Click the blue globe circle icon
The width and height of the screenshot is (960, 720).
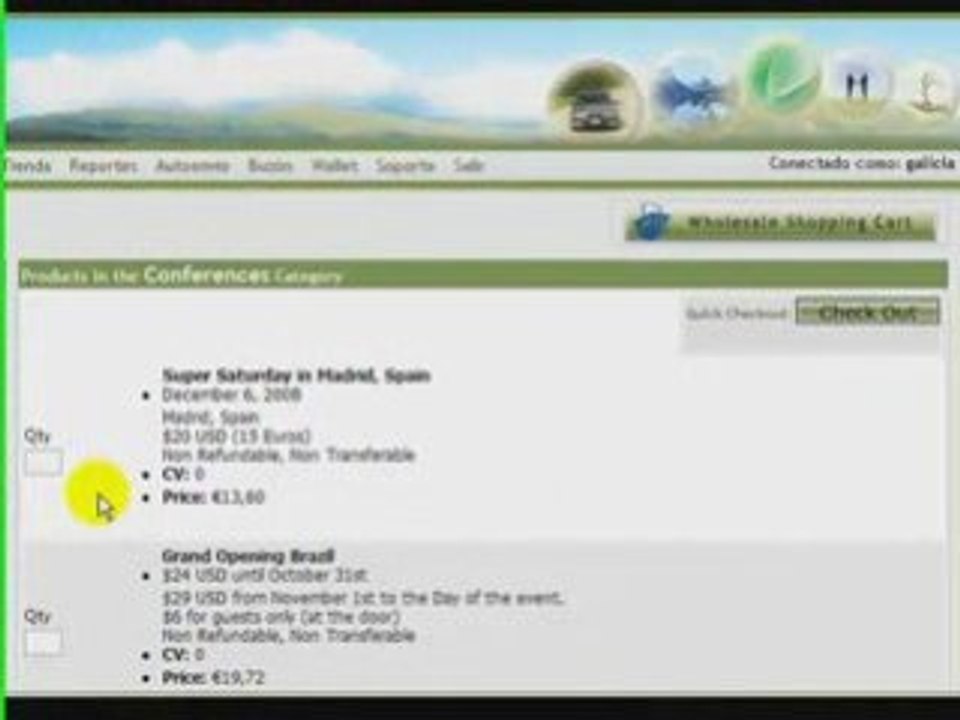[692, 92]
